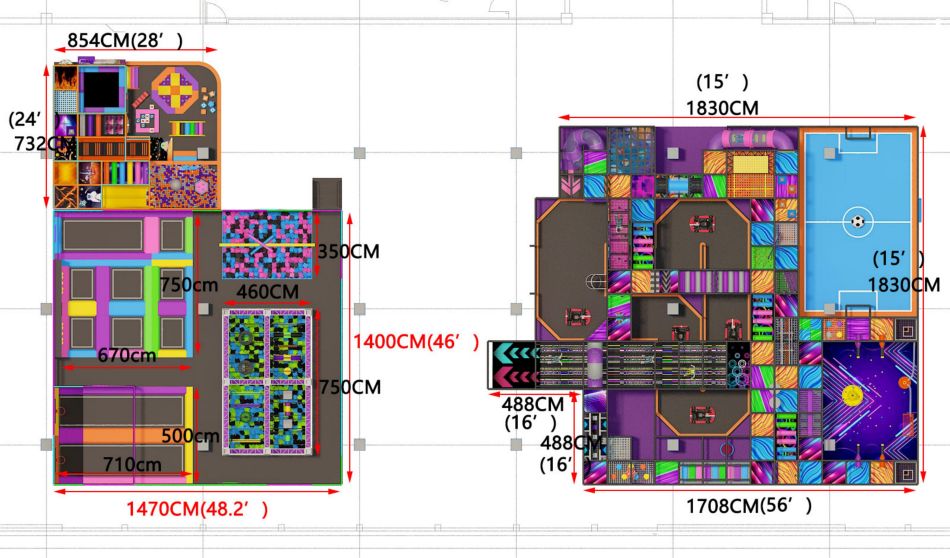950x558 pixels.
Task: Click the 1830CM label above the right plan
Action: click(x=722, y=108)
